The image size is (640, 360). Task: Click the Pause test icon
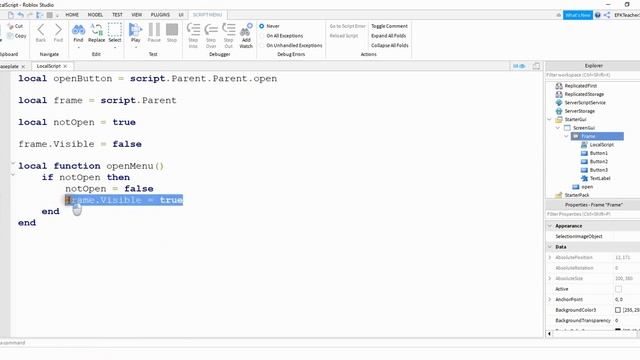pyautogui.click(x=154, y=30)
